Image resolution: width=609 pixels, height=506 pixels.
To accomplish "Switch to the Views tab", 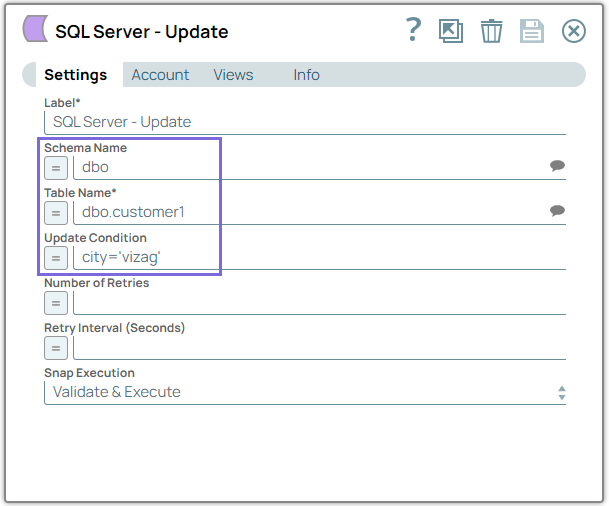I will click(233, 75).
